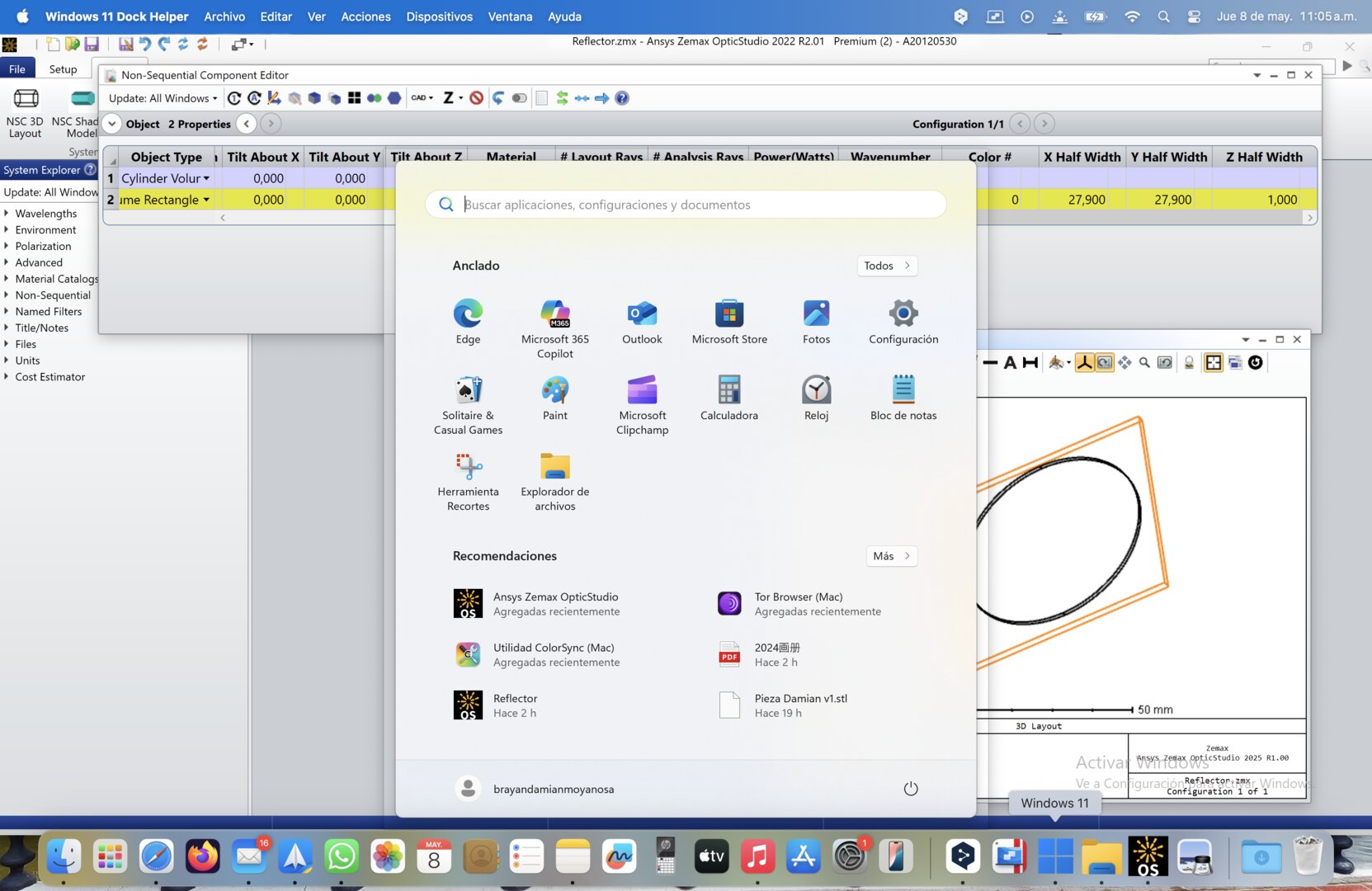
Task: Click the pan arrows icon in 3D Layout toolbar
Action: tap(1124, 362)
